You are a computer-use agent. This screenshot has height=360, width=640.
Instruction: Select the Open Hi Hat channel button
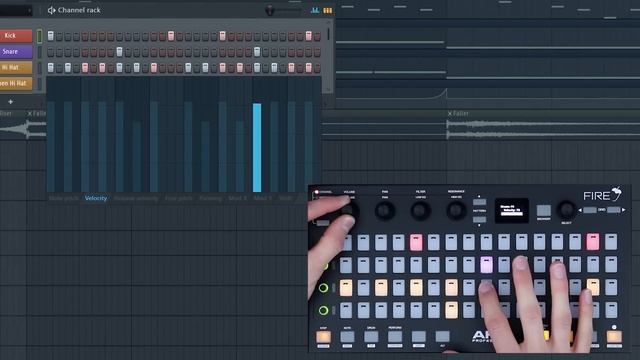16,83
